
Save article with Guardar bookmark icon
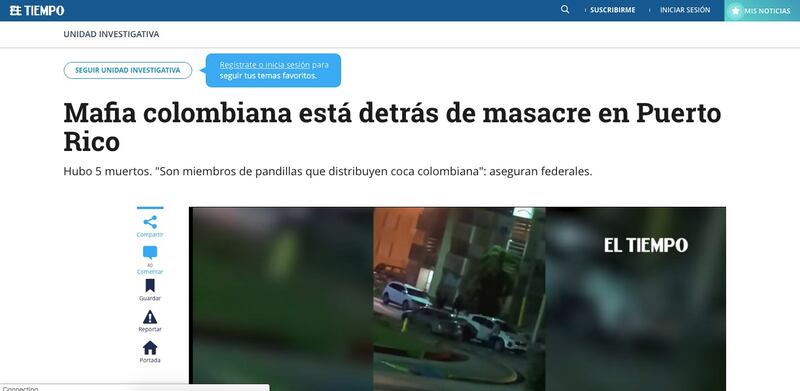(x=150, y=285)
